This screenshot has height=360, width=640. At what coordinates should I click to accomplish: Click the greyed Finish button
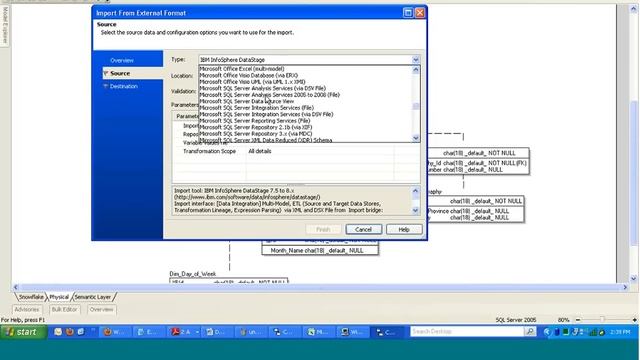tap(323, 229)
